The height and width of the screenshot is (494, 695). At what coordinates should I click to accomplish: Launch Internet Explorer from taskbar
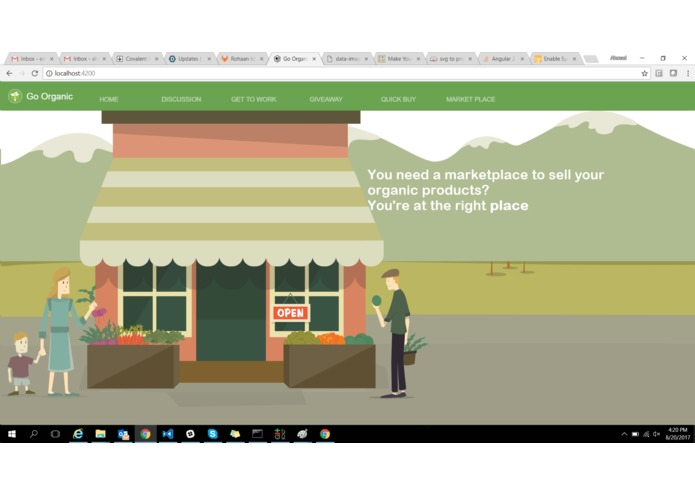(x=78, y=434)
